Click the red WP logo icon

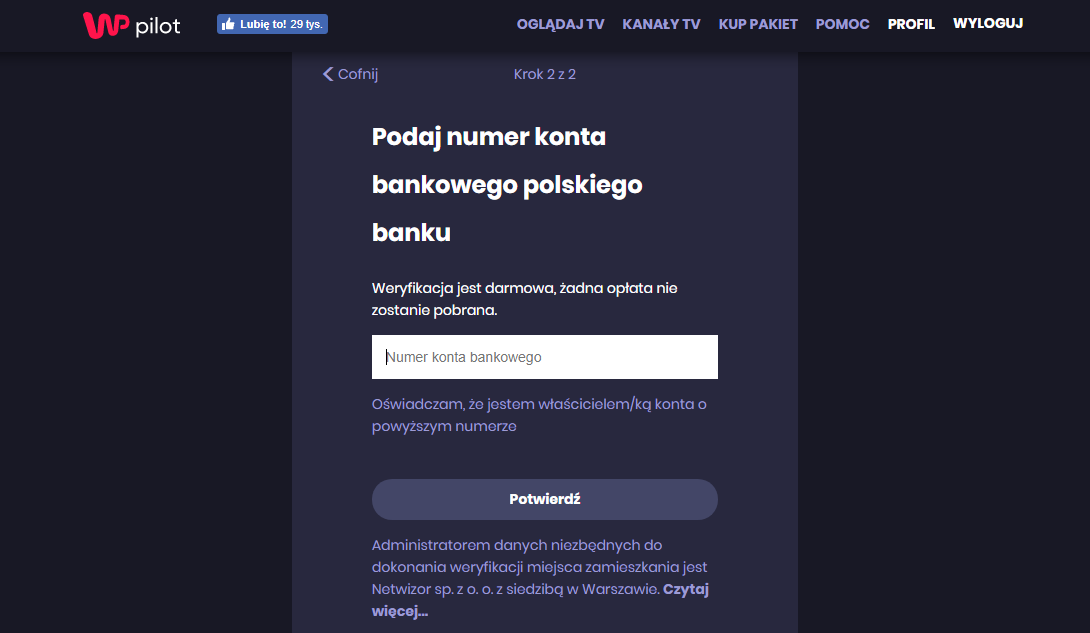(106, 25)
